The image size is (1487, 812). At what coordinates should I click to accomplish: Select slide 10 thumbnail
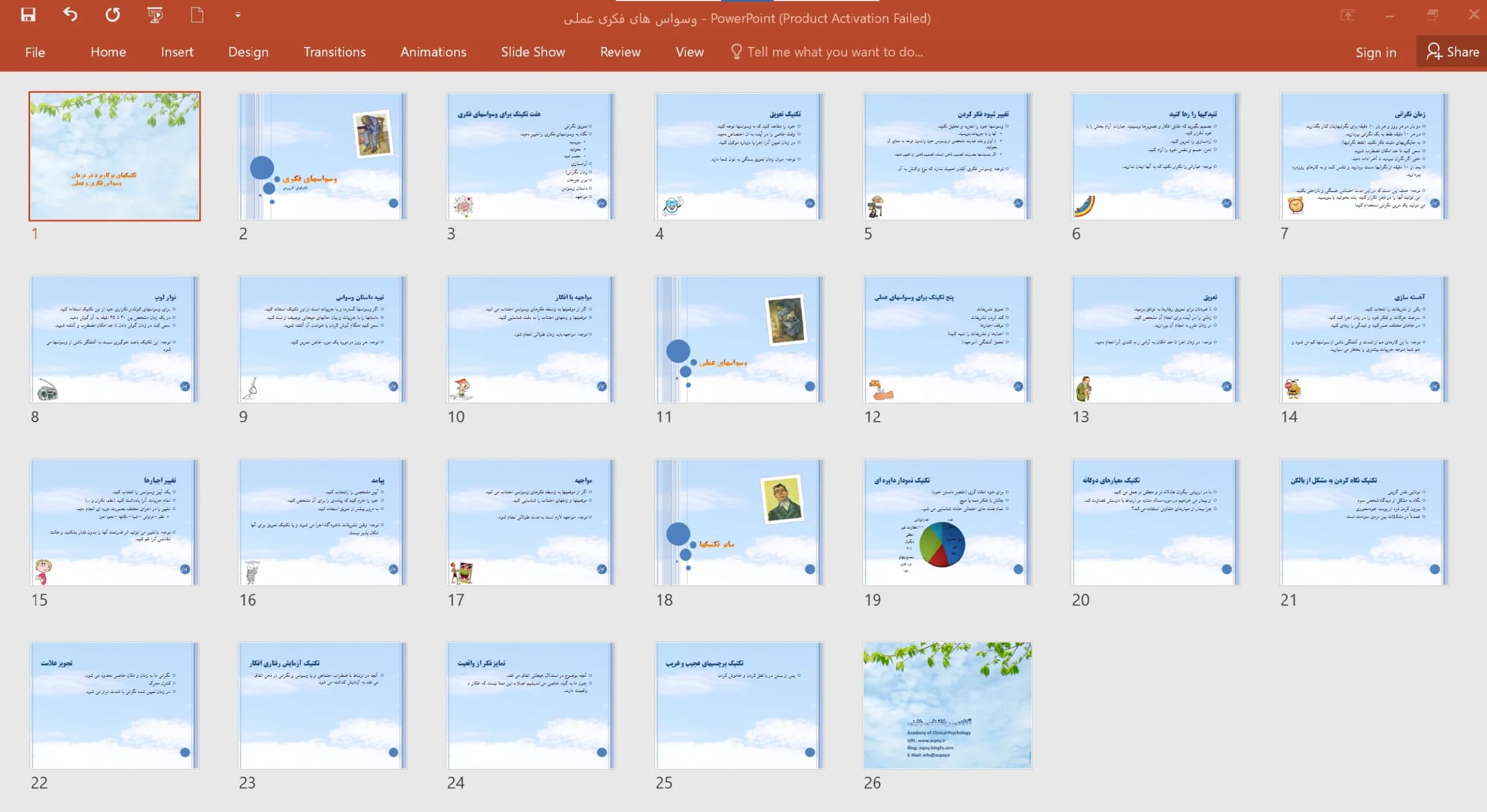click(x=531, y=339)
